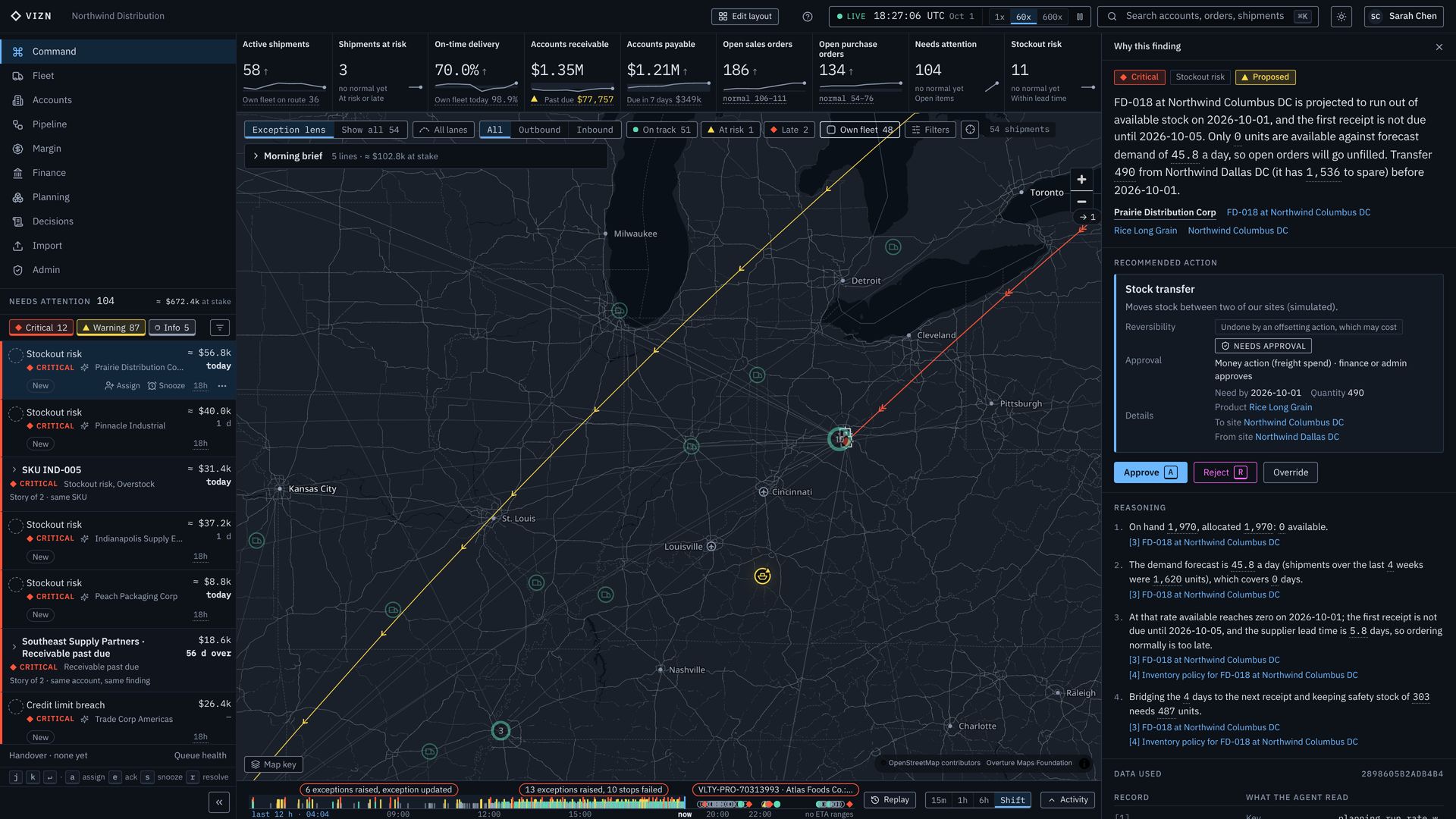The height and width of the screenshot is (819, 1456).
Task: Open Northwind Dallas DC link
Action: (1297, 437)
